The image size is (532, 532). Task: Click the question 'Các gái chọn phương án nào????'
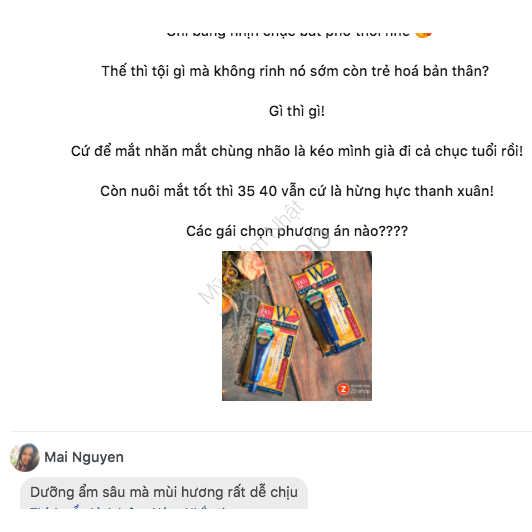pos(297,231)
